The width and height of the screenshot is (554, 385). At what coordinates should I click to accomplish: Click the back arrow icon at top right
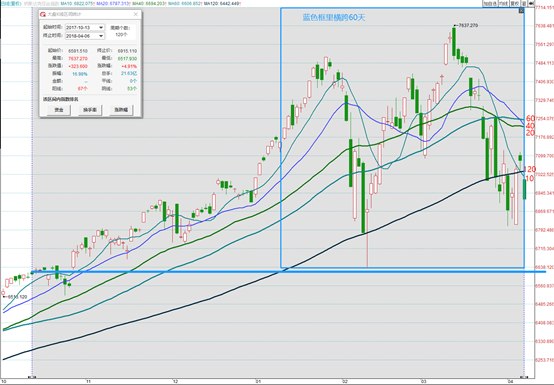(x=531, y=3)
